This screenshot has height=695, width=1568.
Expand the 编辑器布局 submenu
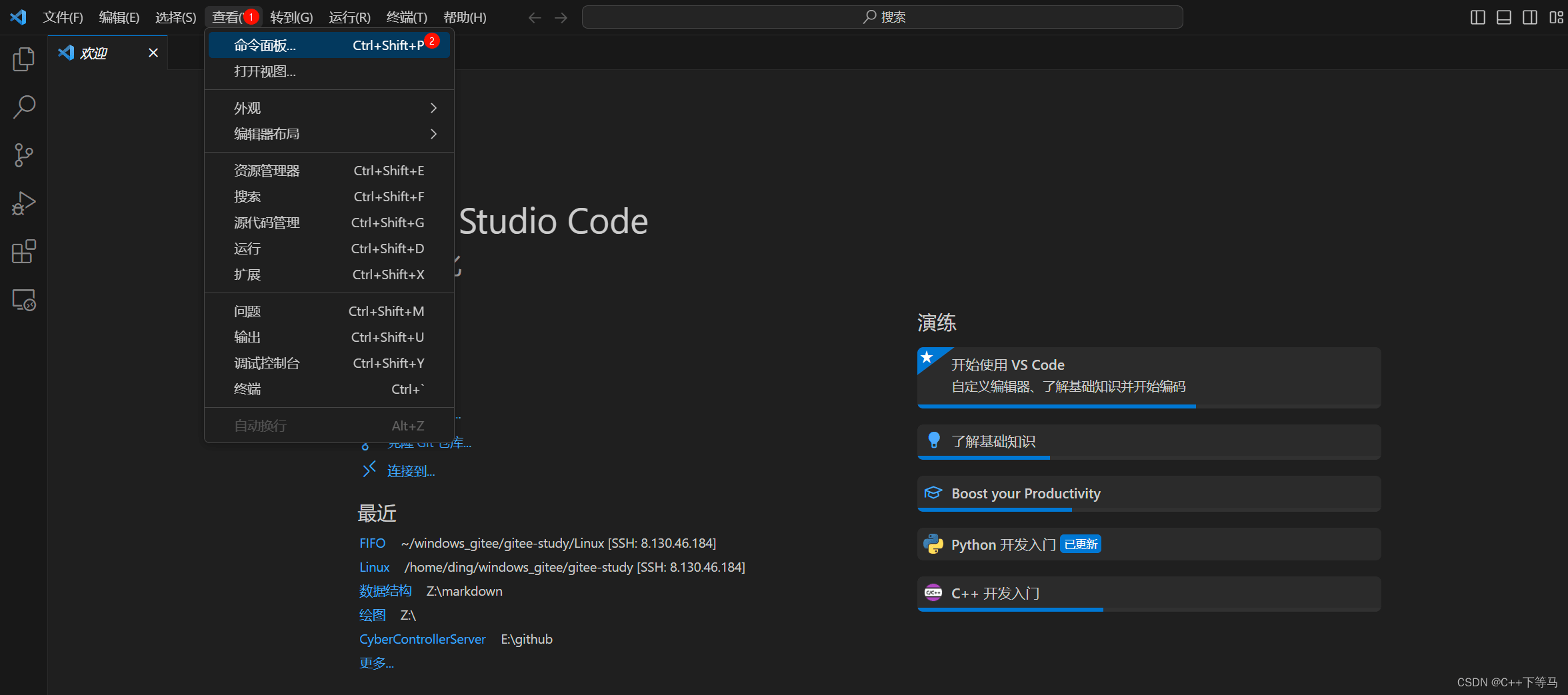pyautogui.click(x=329, y=134)
